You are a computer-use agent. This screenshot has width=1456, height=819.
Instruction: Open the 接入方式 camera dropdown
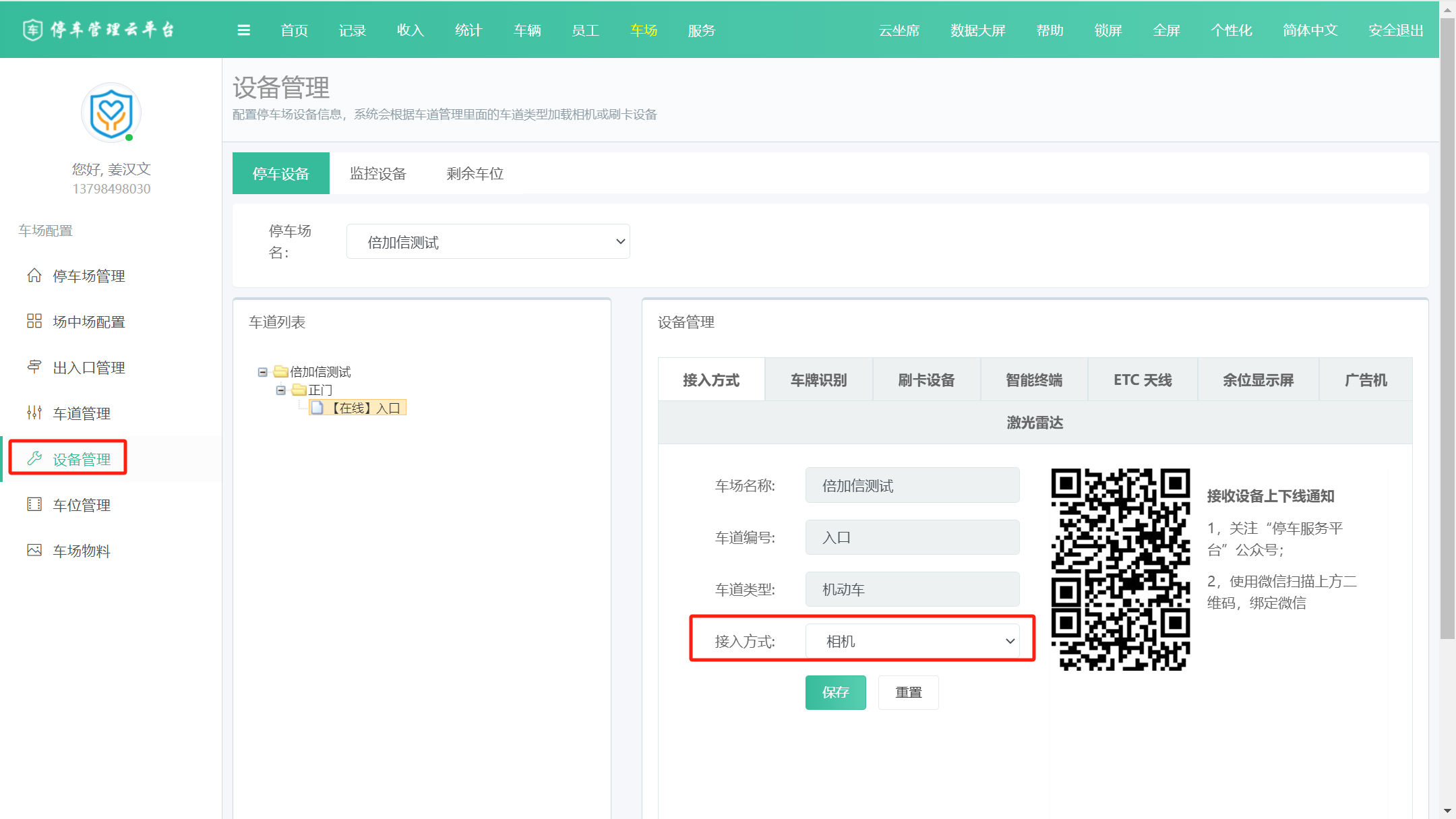pyautogui.click(x=912, y=641)
